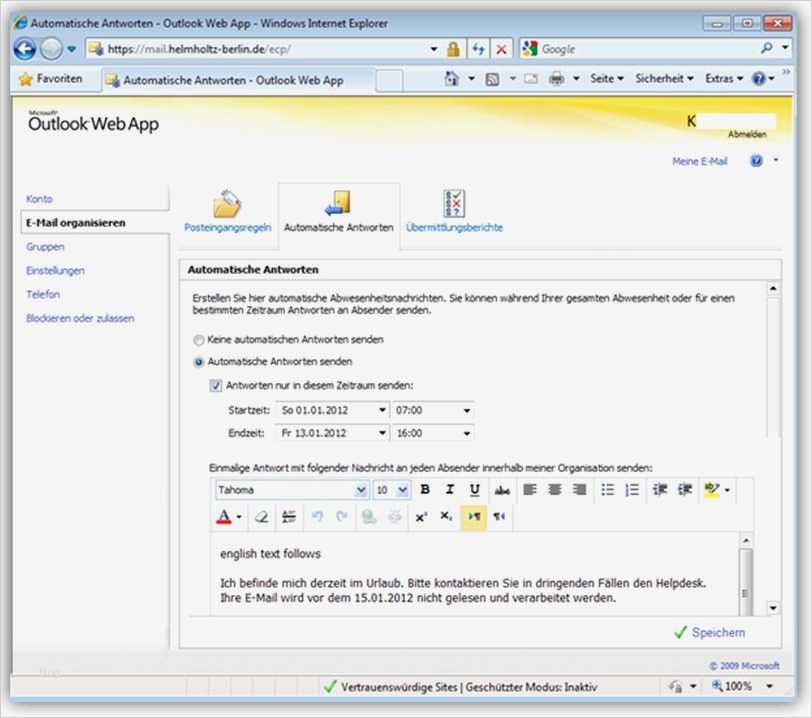The image size is (812, 718).
Task: Open the Tahoma font dropdown
Action: pos(291,490)
